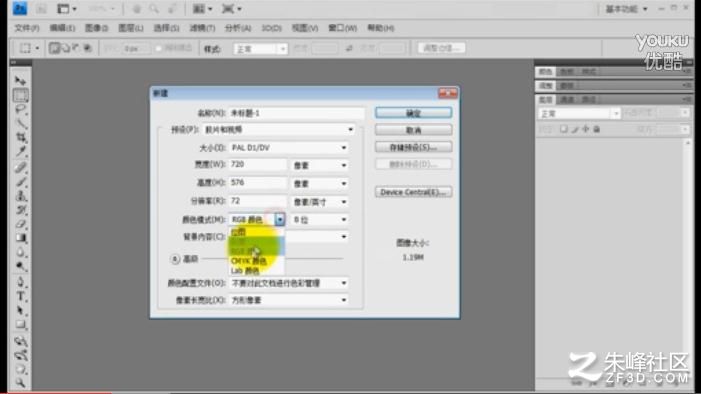The height and width of the screenshot is (394, 701).
Task: Open the 图像(I) menu
Action: 97,28
